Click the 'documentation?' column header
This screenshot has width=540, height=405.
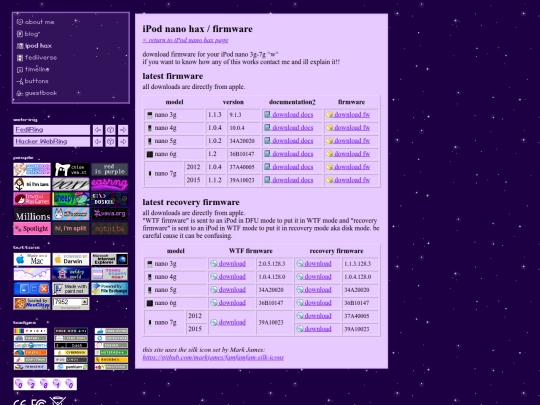292,102
